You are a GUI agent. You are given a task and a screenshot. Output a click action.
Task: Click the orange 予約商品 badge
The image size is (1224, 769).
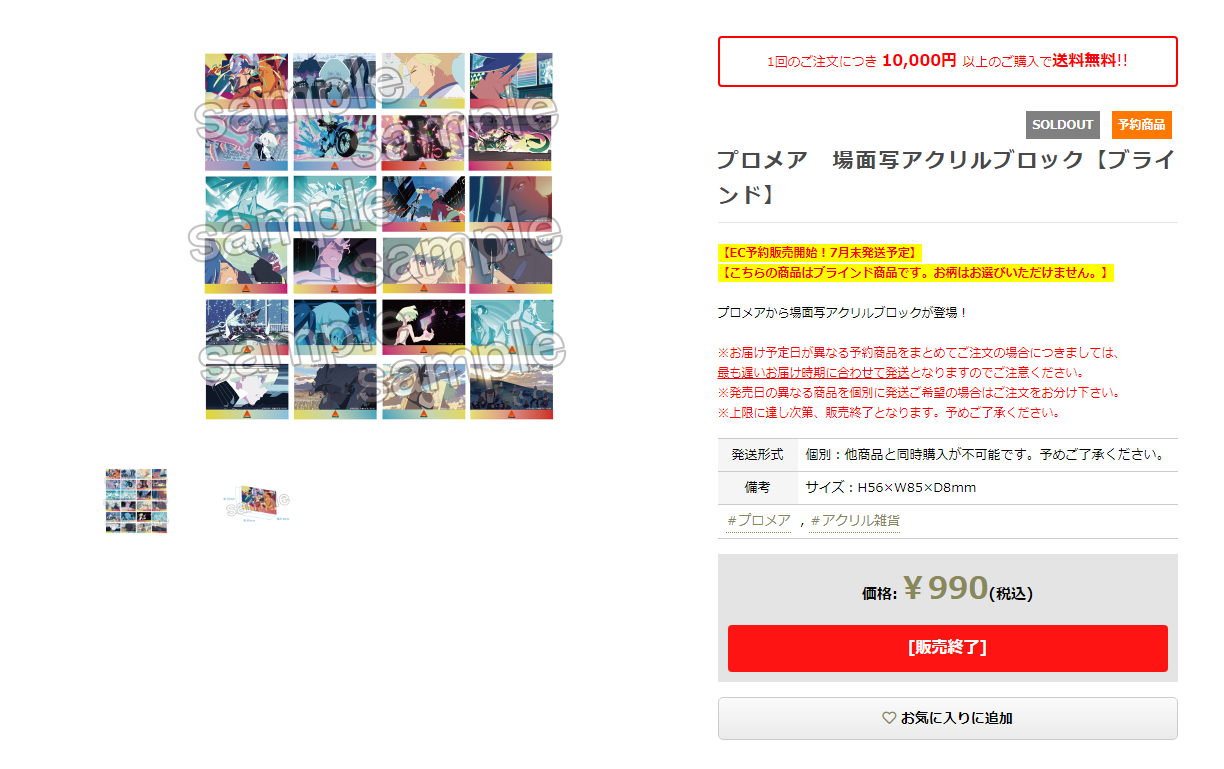click(x=1141, y=125)
